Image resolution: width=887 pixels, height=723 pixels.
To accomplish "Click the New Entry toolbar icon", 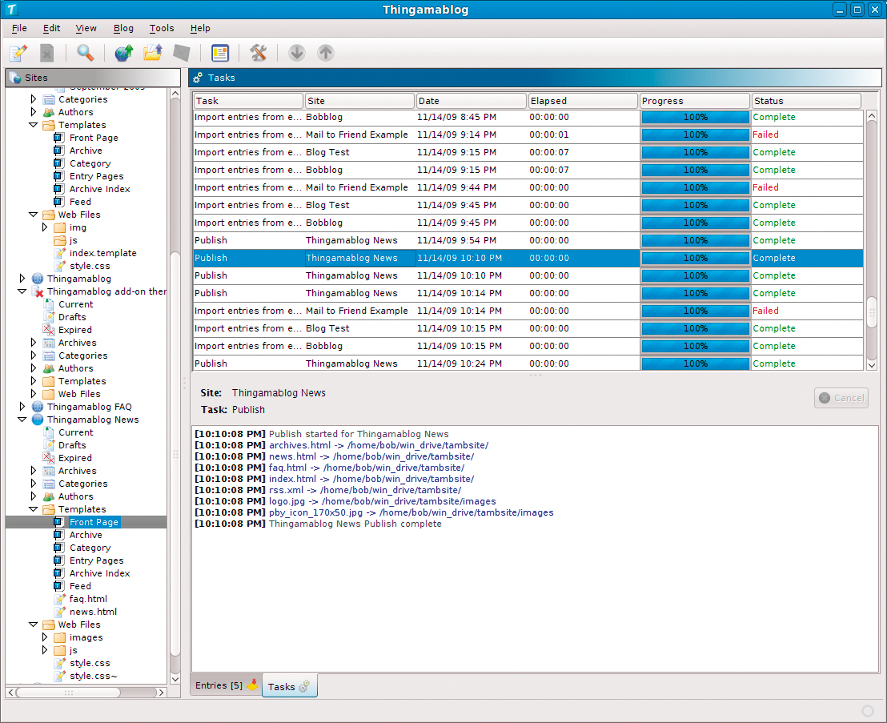I will (18, 53).
